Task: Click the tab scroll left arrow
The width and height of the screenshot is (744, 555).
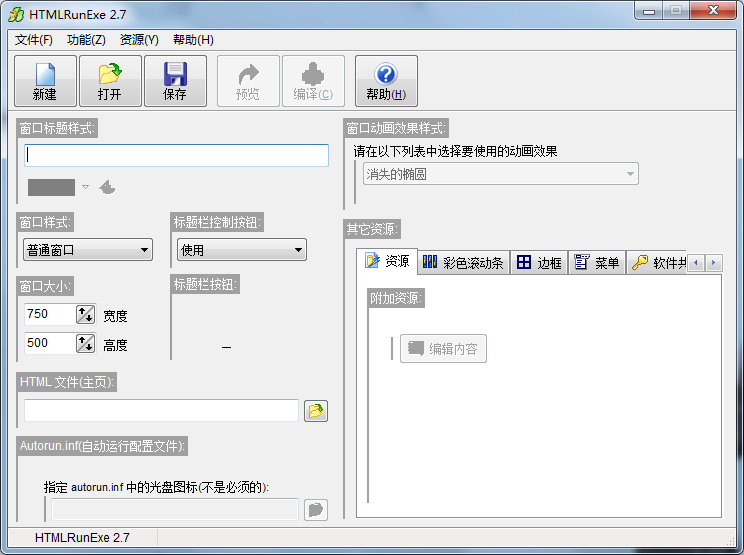Action: [x=696, y=262]
